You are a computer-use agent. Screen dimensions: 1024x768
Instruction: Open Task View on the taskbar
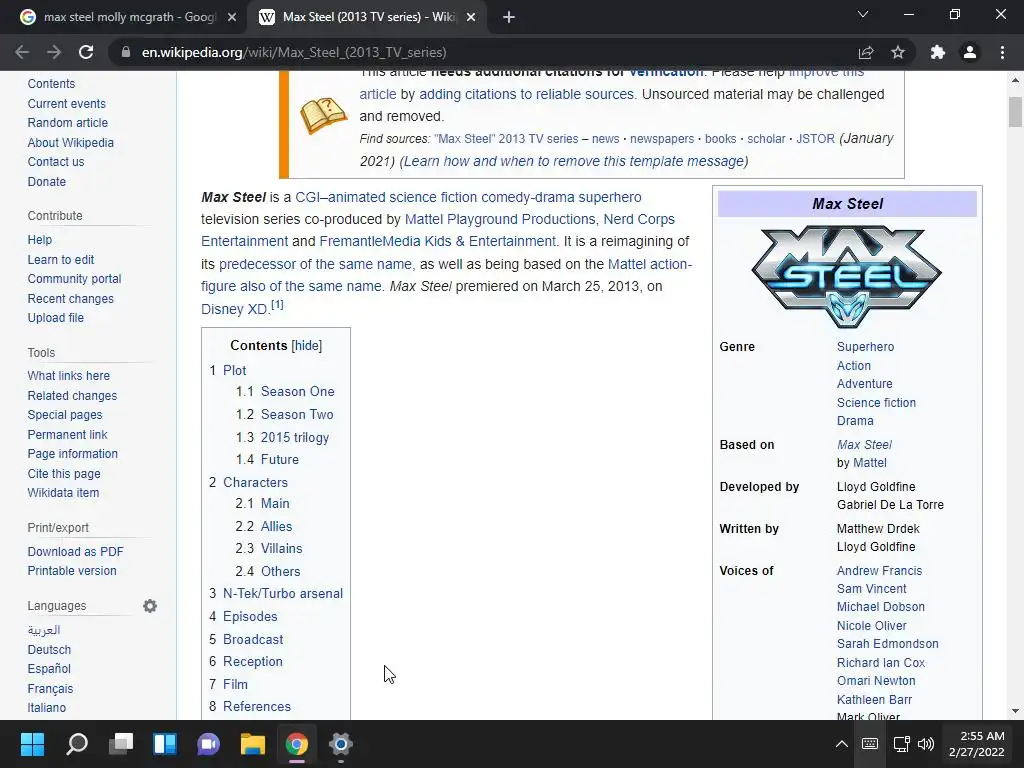point(121,744)
